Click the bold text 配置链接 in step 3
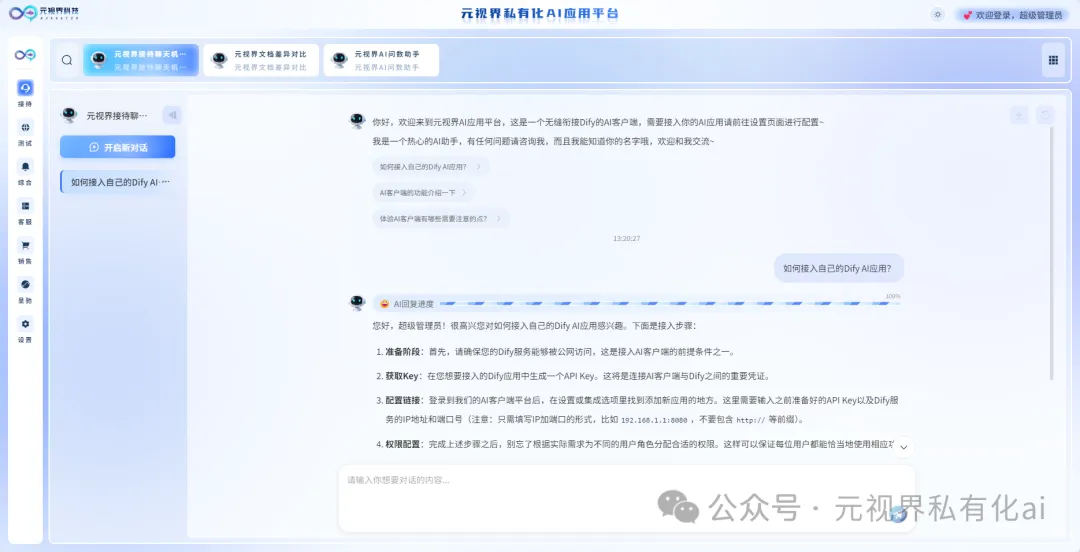This screenshot has height=552, width=1080. click(404, 400)
